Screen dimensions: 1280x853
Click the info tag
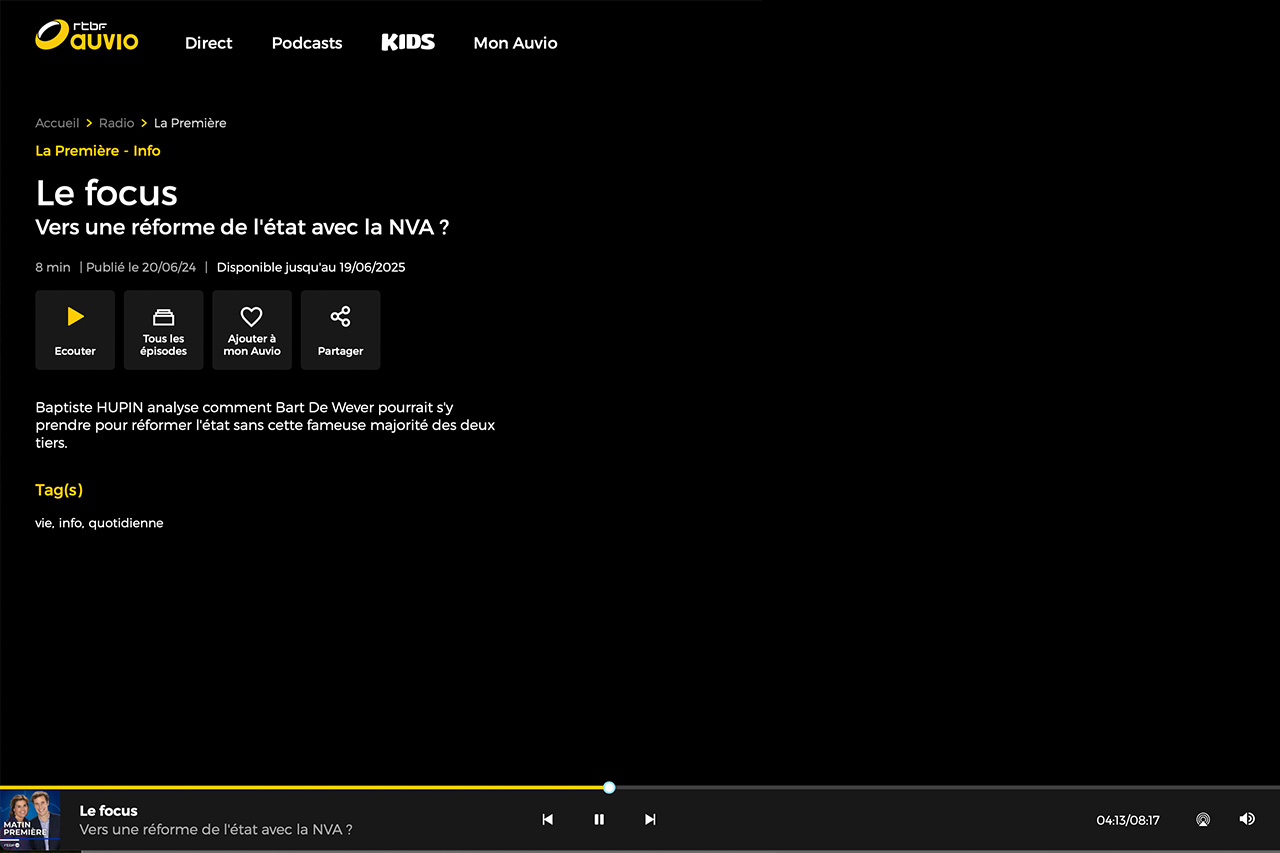click(71, 523)
